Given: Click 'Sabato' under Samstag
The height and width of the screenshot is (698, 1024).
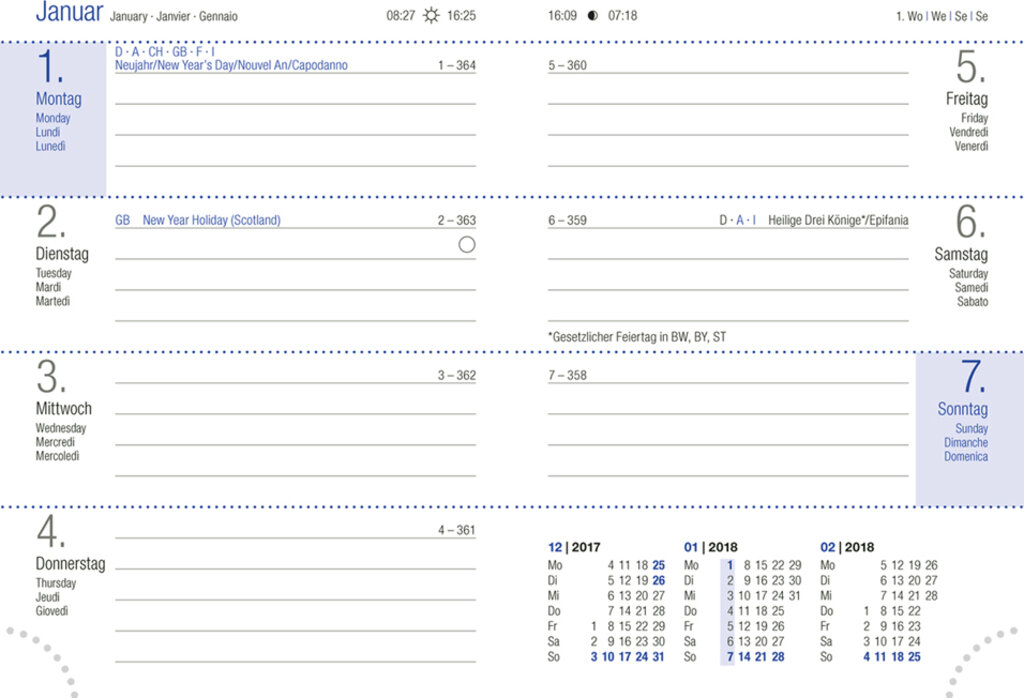Looking at the screenshot, I should (972, 302).
